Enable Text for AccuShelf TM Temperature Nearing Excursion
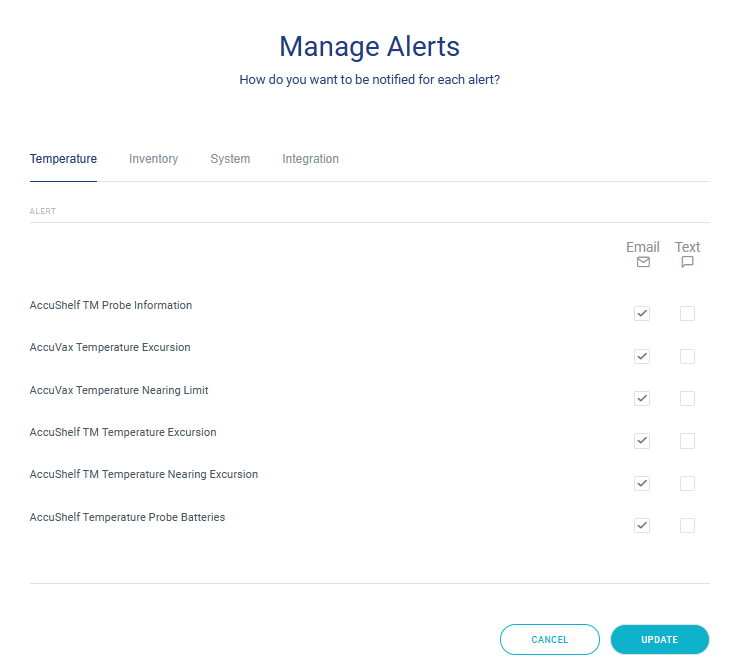 [687, 483]
